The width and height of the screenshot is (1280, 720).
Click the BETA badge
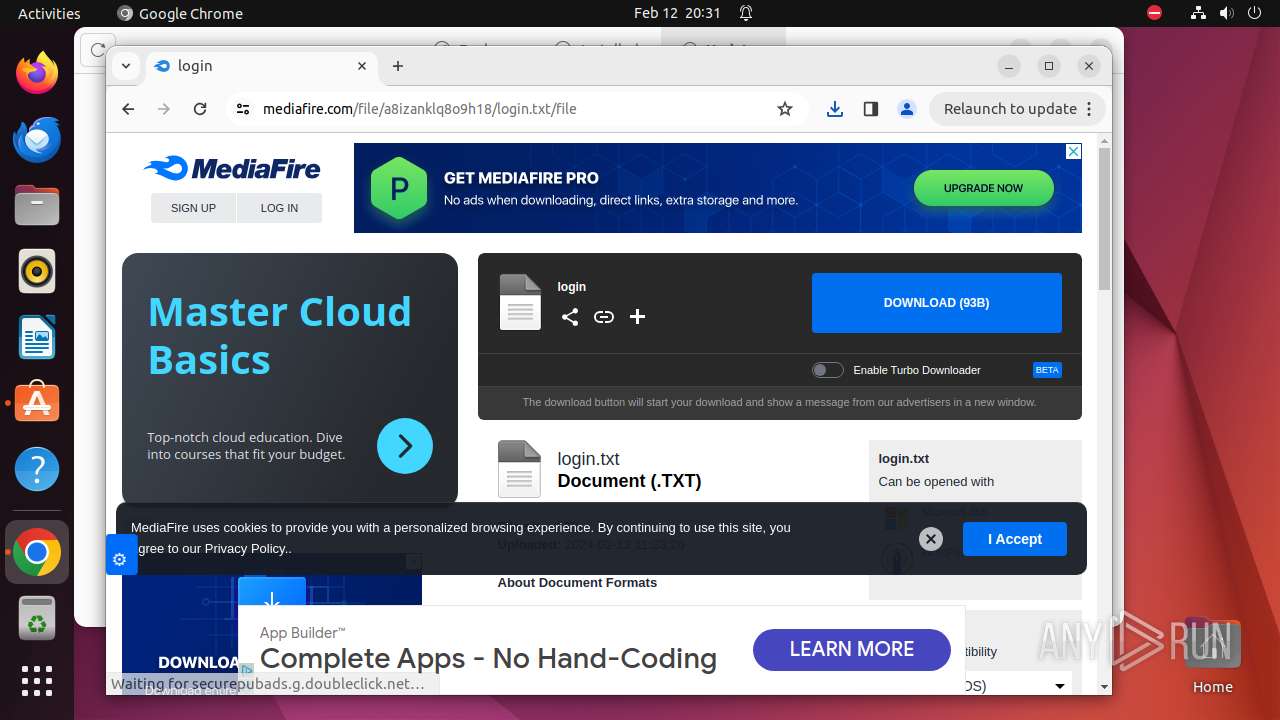tap(1047, 370)
